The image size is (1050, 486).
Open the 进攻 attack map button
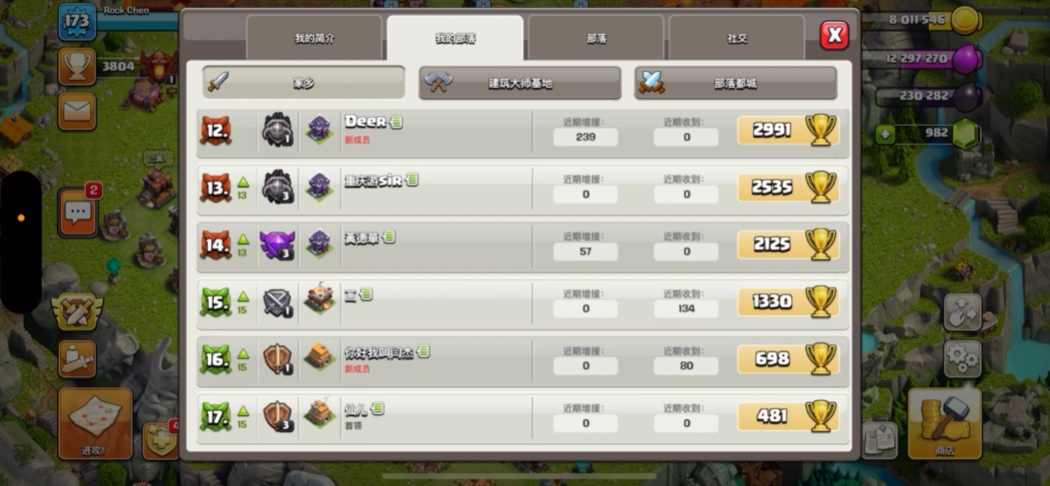[94, 423]
